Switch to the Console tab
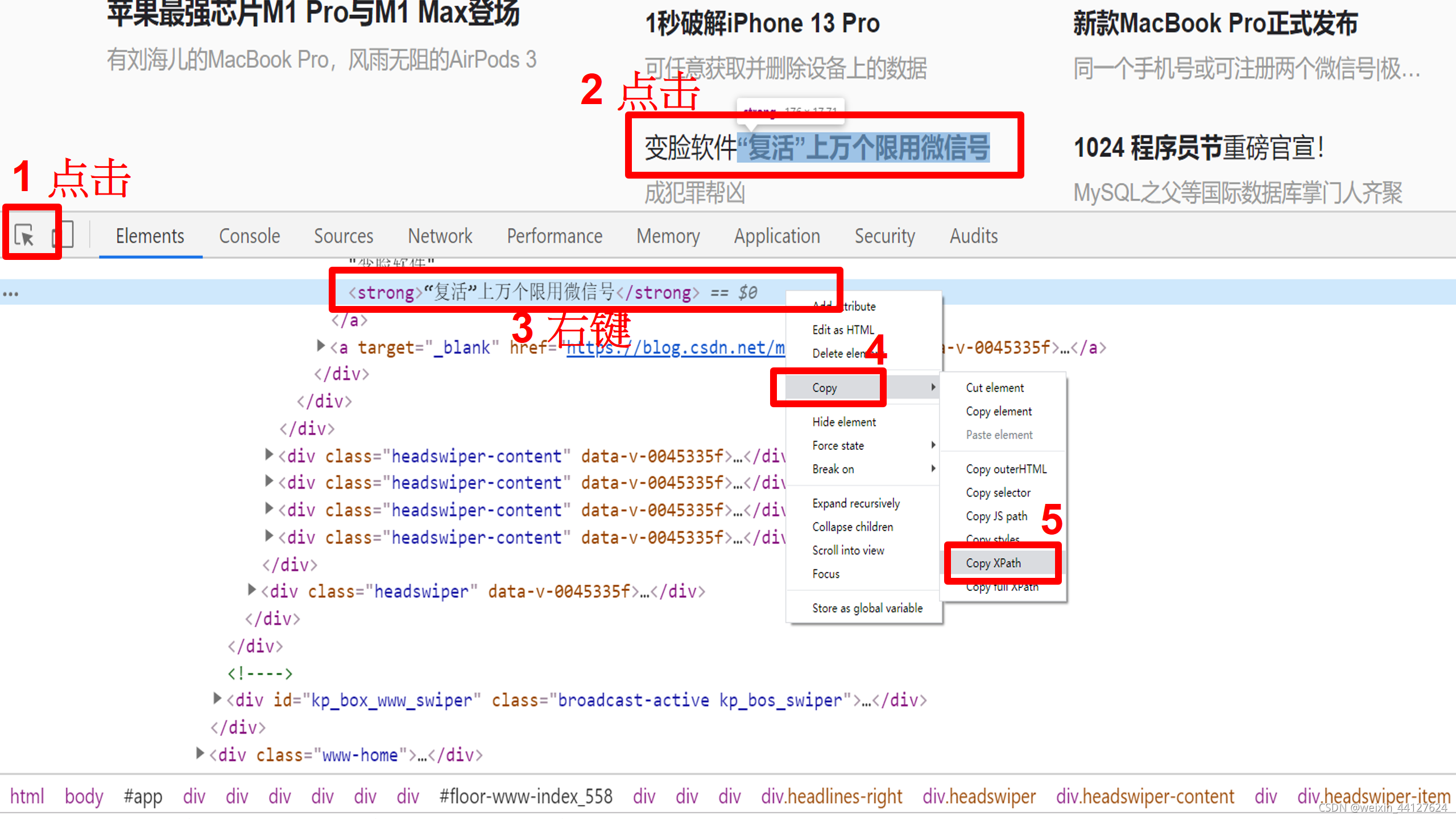Screen dimensions: 1456x819 [x=249, y=236]
